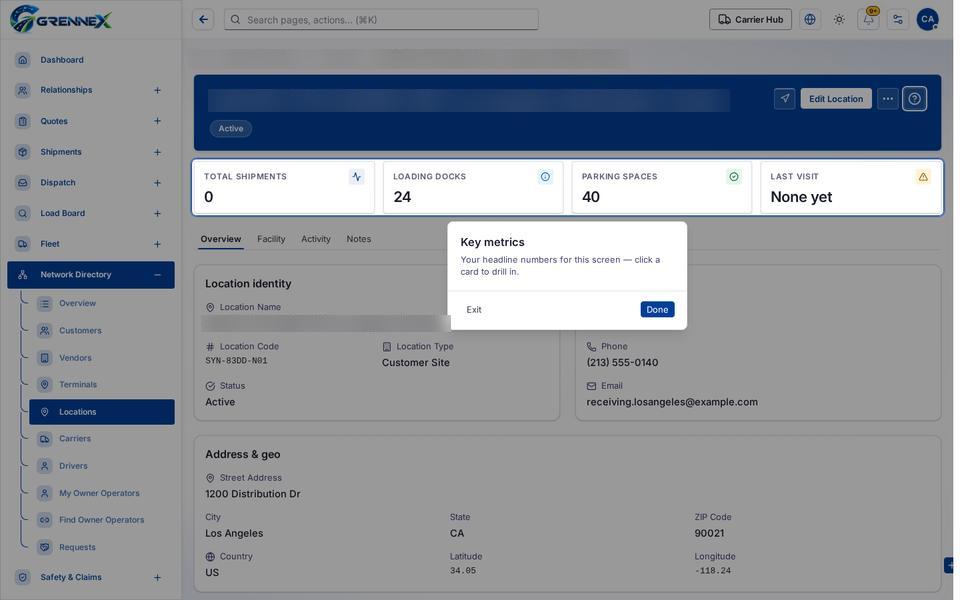Image resolution: width=960 pixels, height=600 pixels.
Task: Expand the Shipments section
Action: (x=157, y=152)
